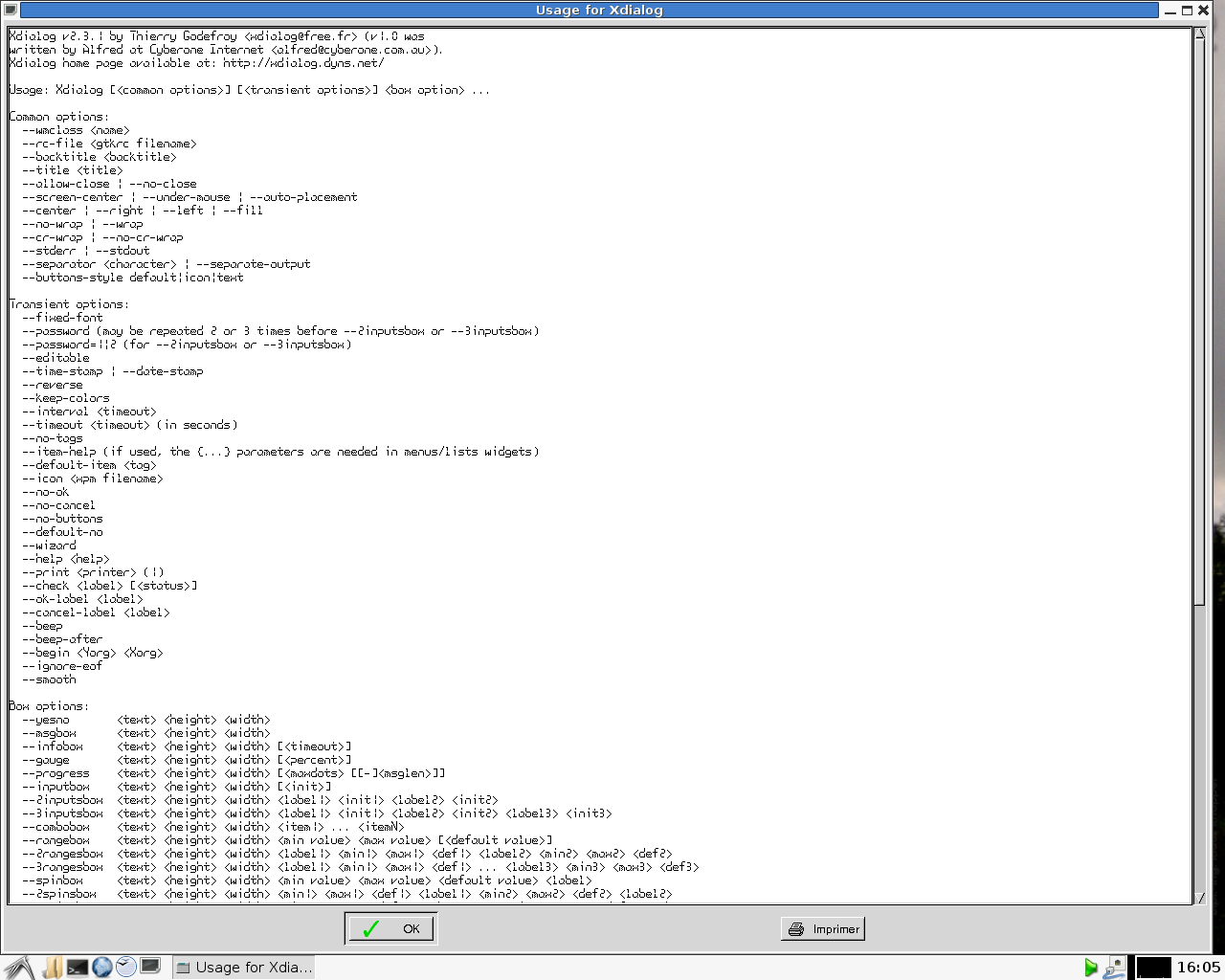Screen dimensions: 1225x980
Task: Click the '--allow-close | --no-close' line
Action: (109, 184)
